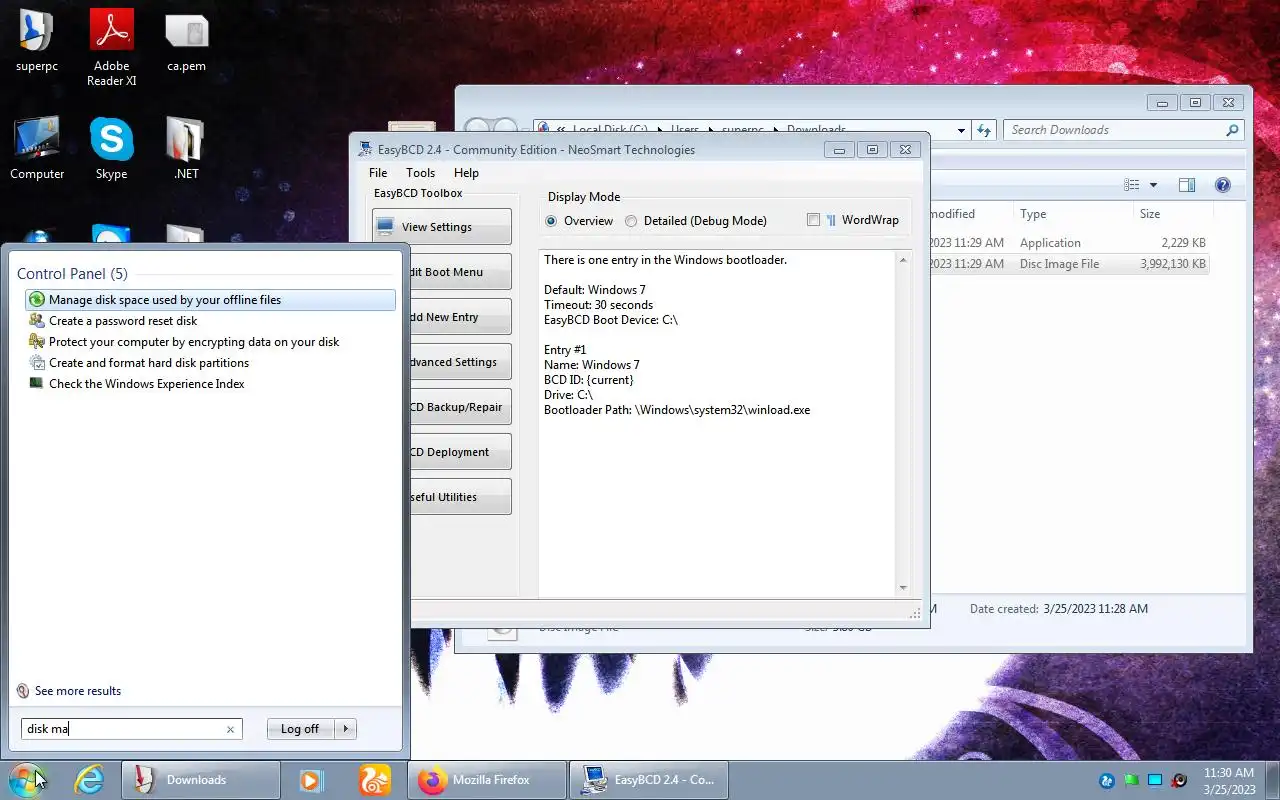Clear the Start menu search text
Screen dimensions: 1280x800
[x=230, y=729]
